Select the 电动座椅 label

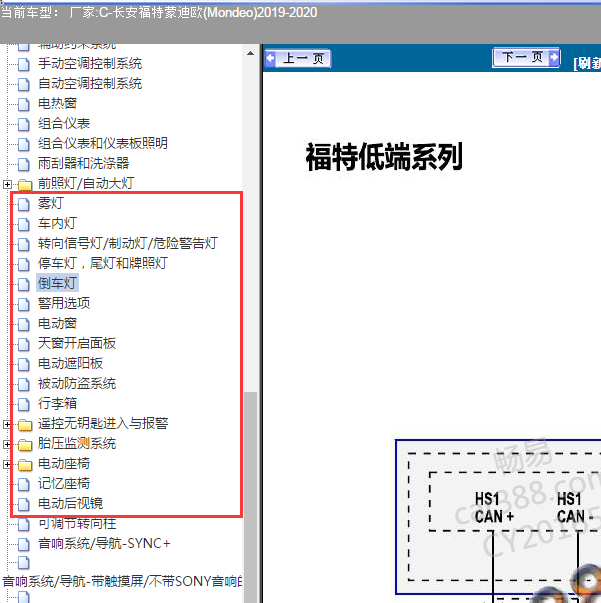[x=64, y=463]
